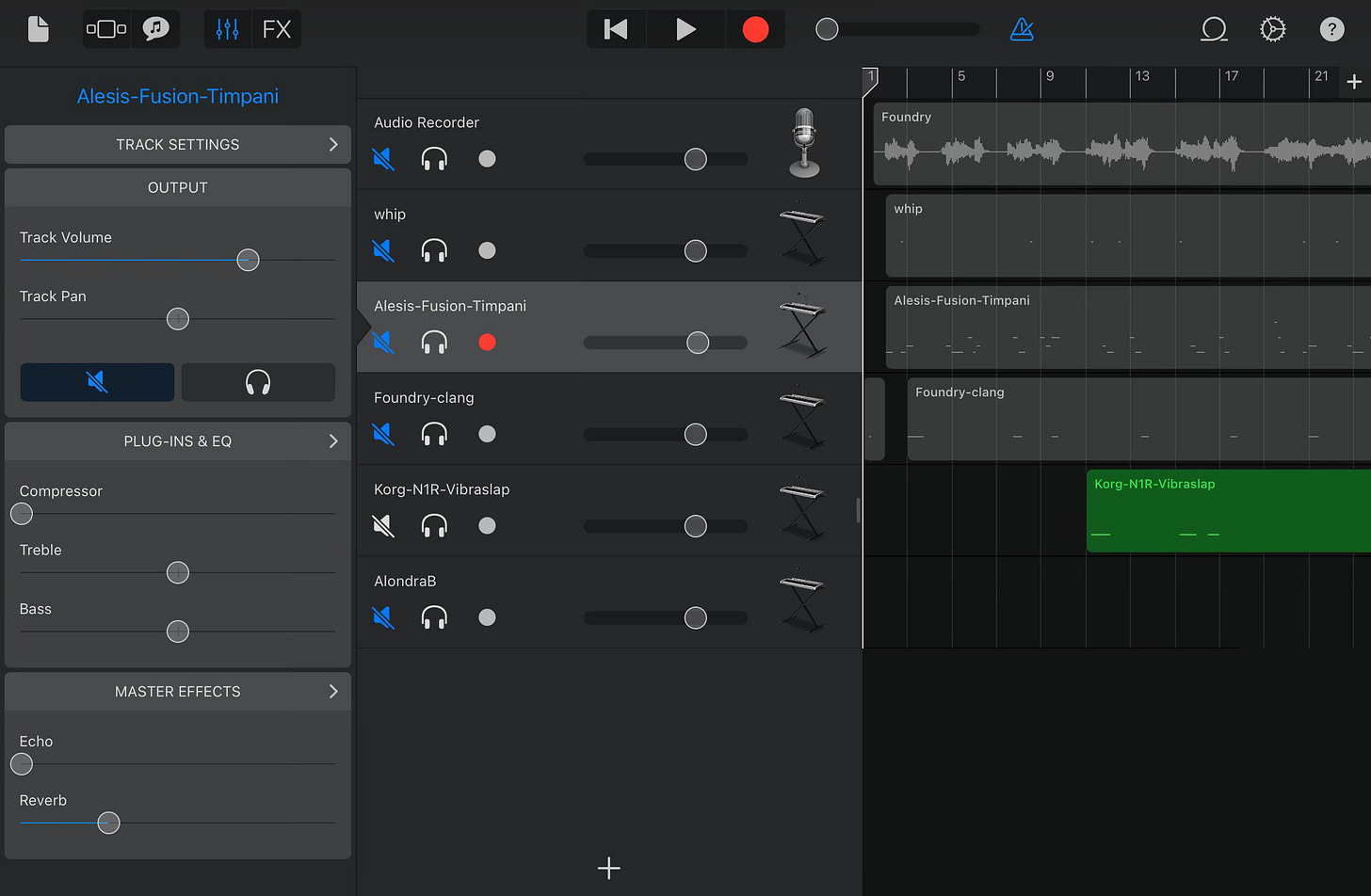Open song settings gear icon

coord(1272,29)
